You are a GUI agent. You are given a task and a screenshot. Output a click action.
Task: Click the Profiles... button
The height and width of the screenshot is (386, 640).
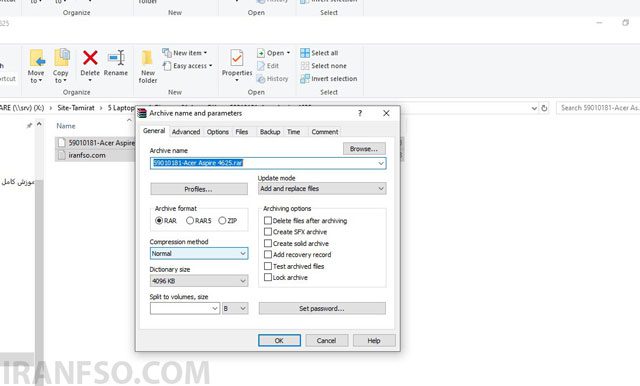(x=199, y=189)
